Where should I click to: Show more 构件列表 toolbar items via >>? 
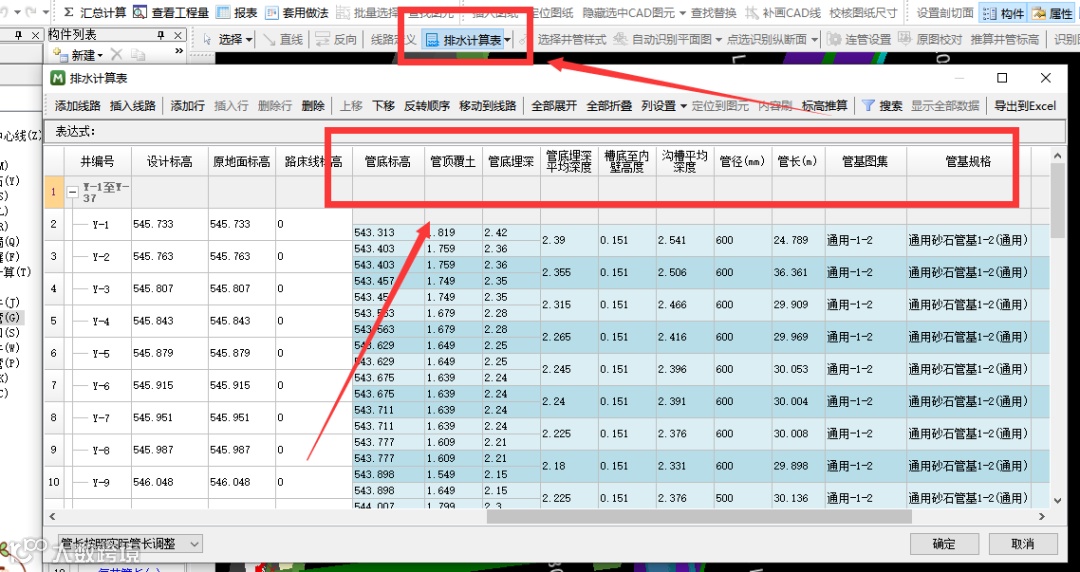[179, 51]
